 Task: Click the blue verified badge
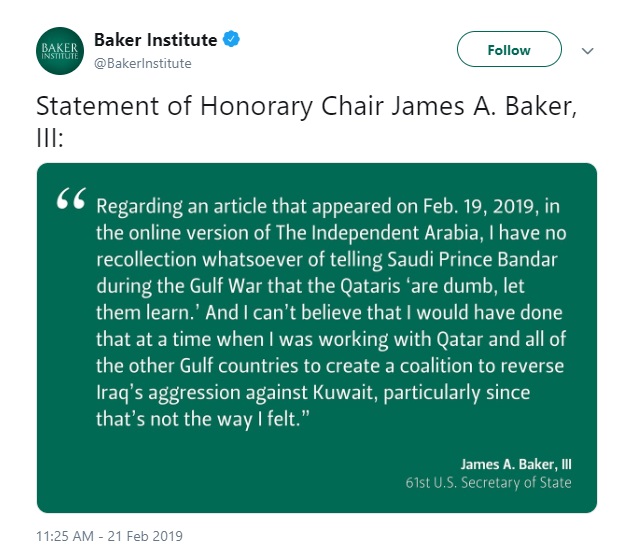click(x=232, y=40)
